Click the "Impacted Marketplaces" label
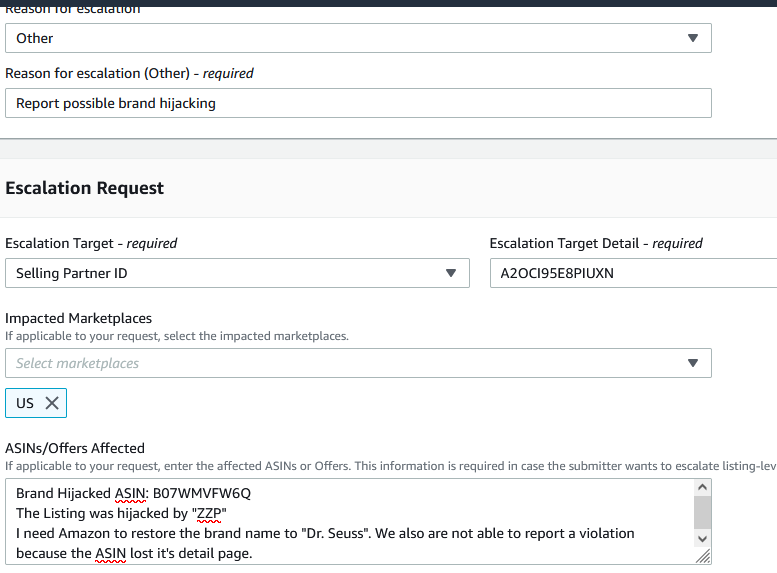Screen dimensions: 777x573 coord(78,318)
